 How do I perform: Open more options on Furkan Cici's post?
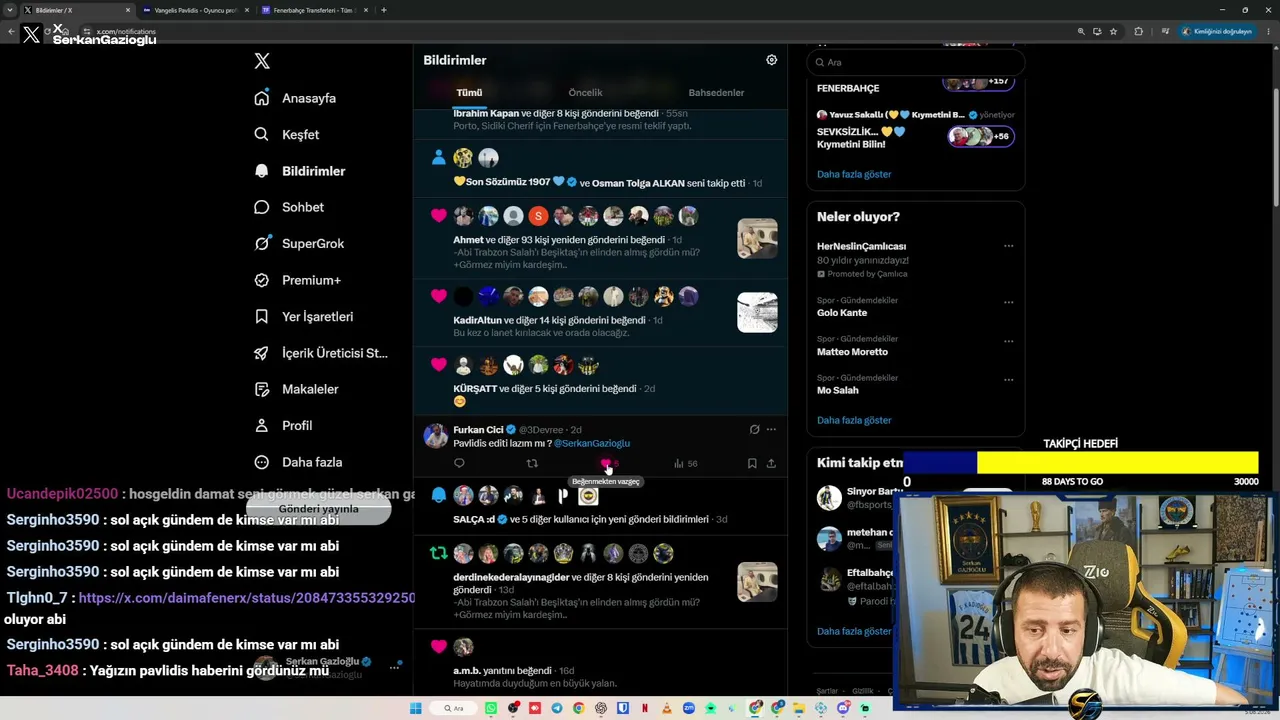tap(771, 429)
